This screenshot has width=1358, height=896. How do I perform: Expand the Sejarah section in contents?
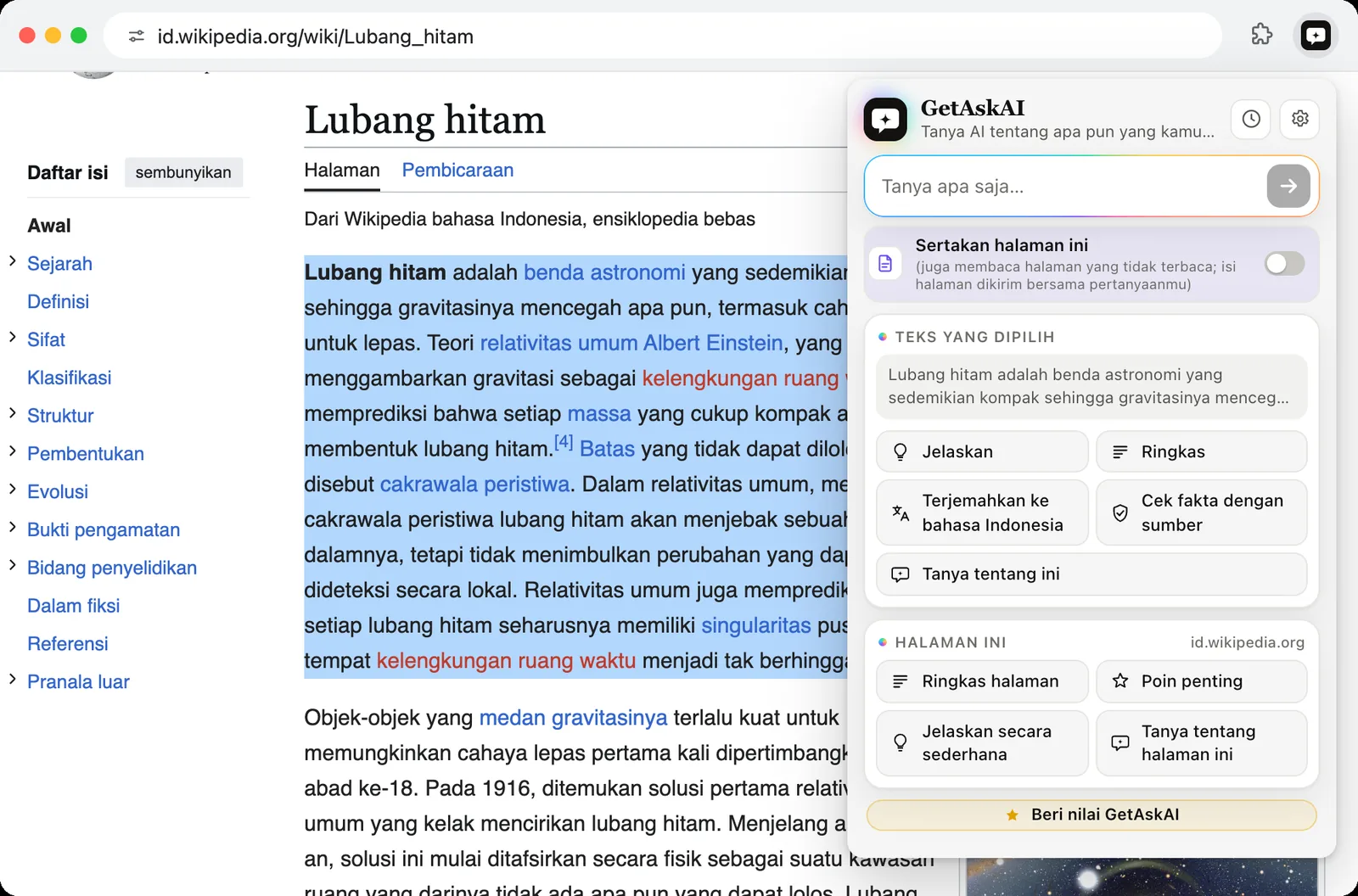(x=13, y=261)
